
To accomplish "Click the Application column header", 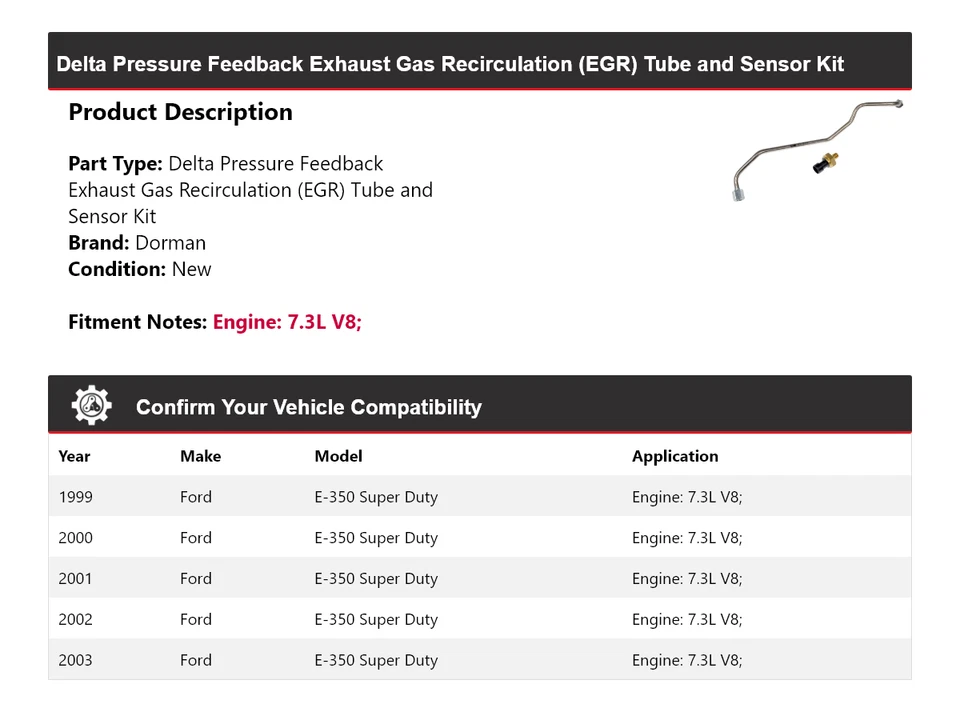I will (x=674, y=456).
